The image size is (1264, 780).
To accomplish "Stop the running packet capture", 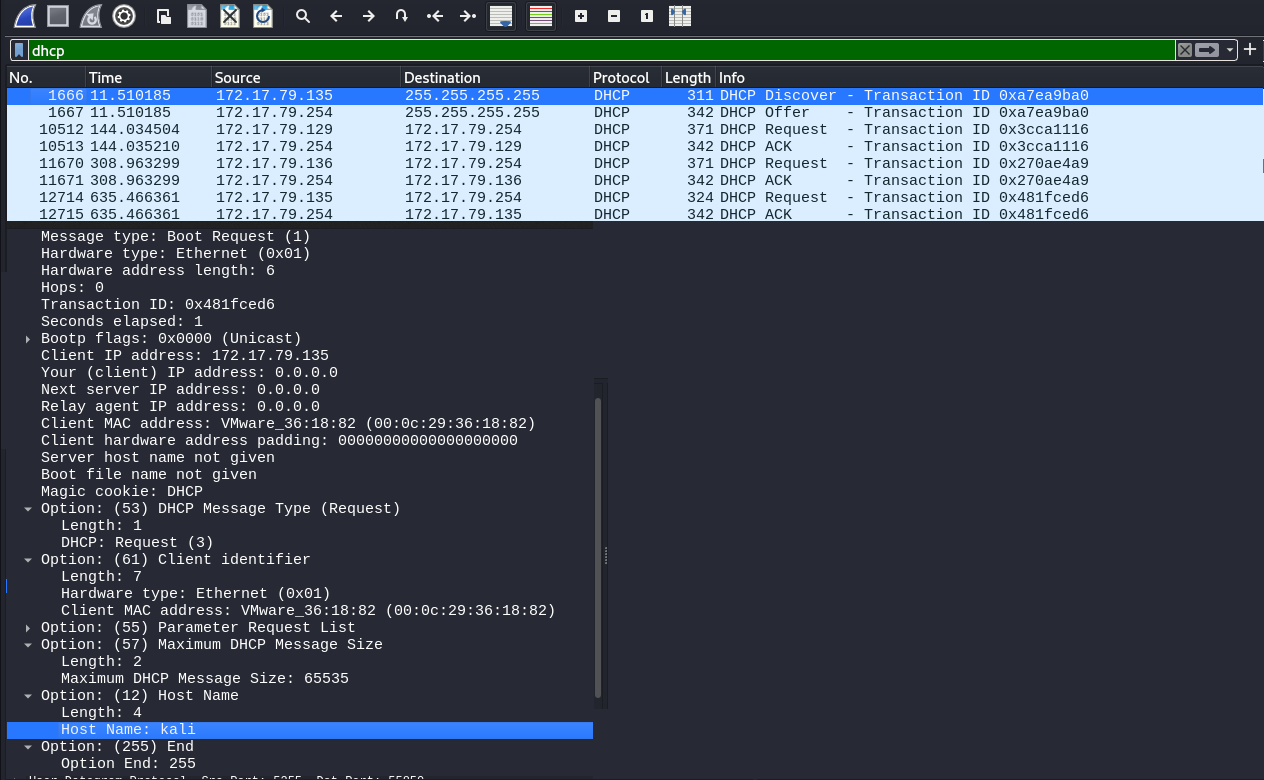I will click(58, 16).
